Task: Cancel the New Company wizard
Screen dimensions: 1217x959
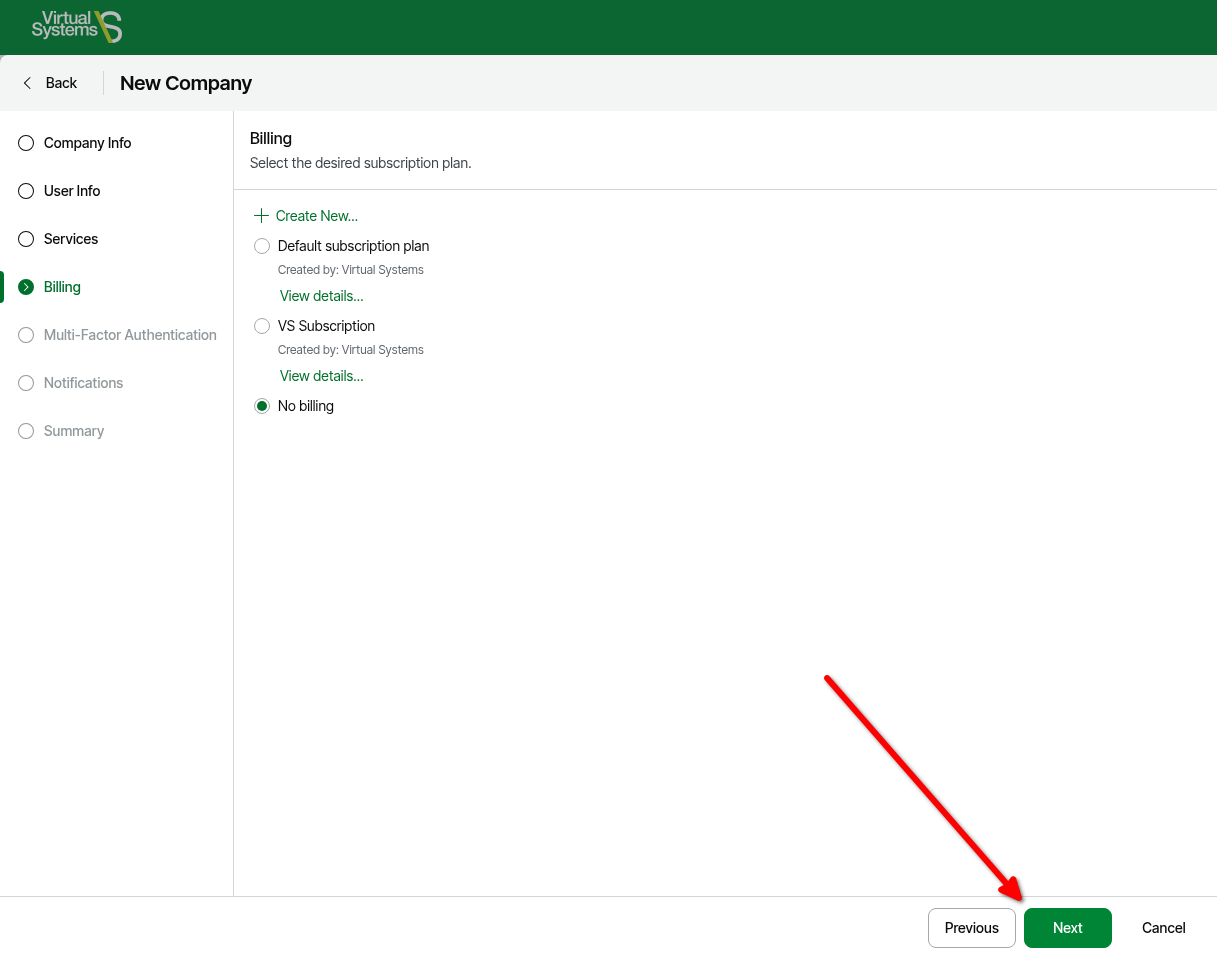Action: pyautogui.click(x=1163, y=928)
